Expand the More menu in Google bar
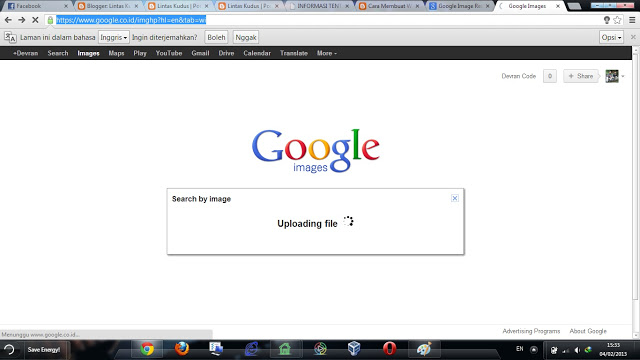The height and width of the screenshot is (360, 640). coord(327,53)
